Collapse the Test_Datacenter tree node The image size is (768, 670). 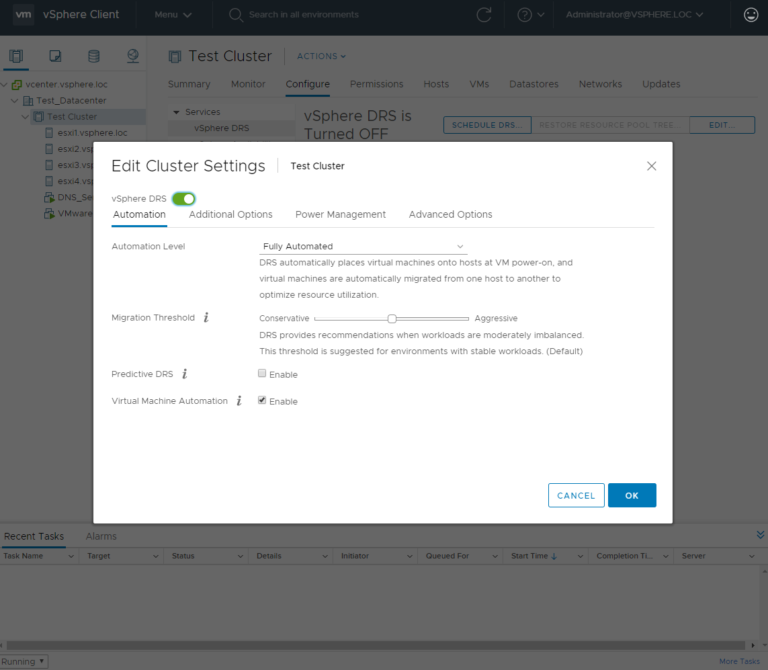15,100
